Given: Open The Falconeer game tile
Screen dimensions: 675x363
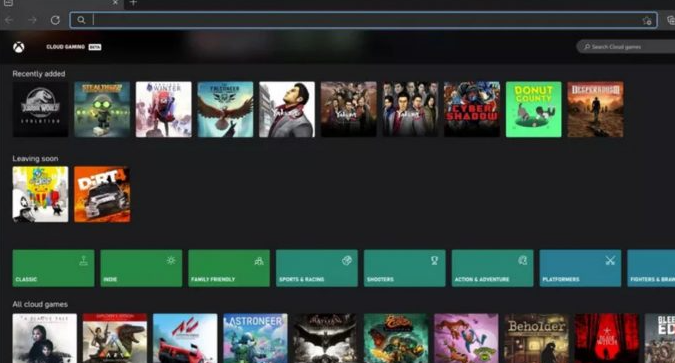Looking at the screenshot, I should (x=225, y=109).
